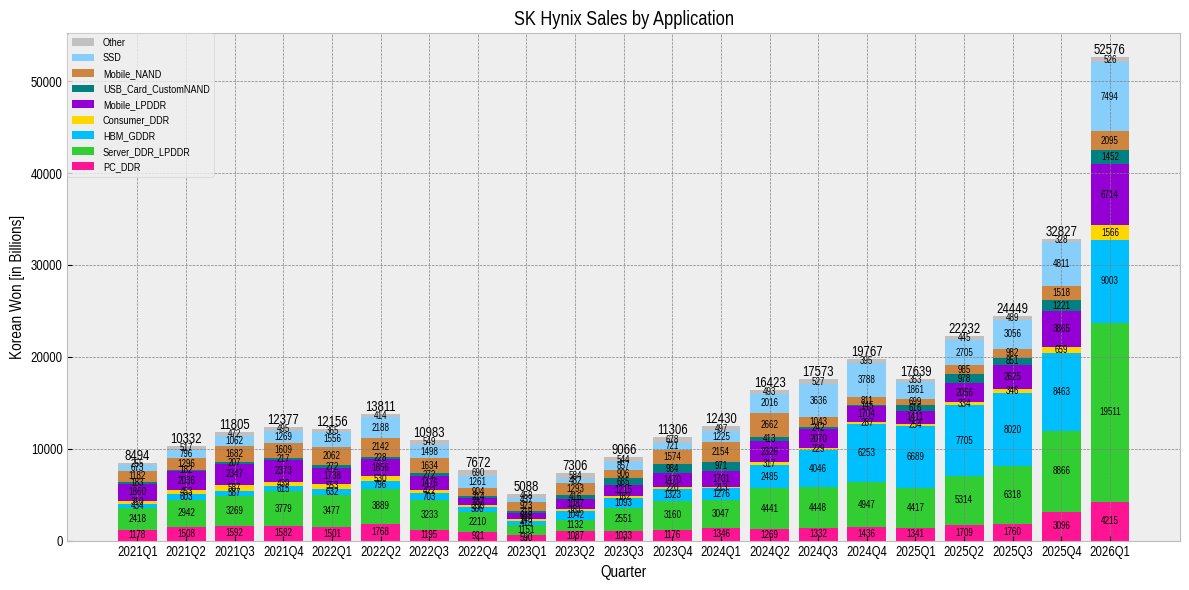Click the blue 6689 segment in 2025Q1 bar
This screenshot has height=590, width=1189.
(915, 457)
